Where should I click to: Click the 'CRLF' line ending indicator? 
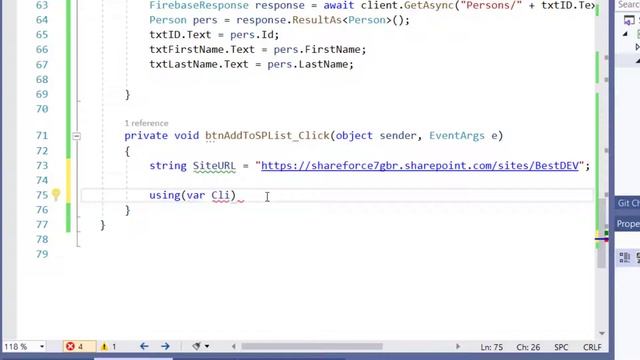click(x=592, y=347)
